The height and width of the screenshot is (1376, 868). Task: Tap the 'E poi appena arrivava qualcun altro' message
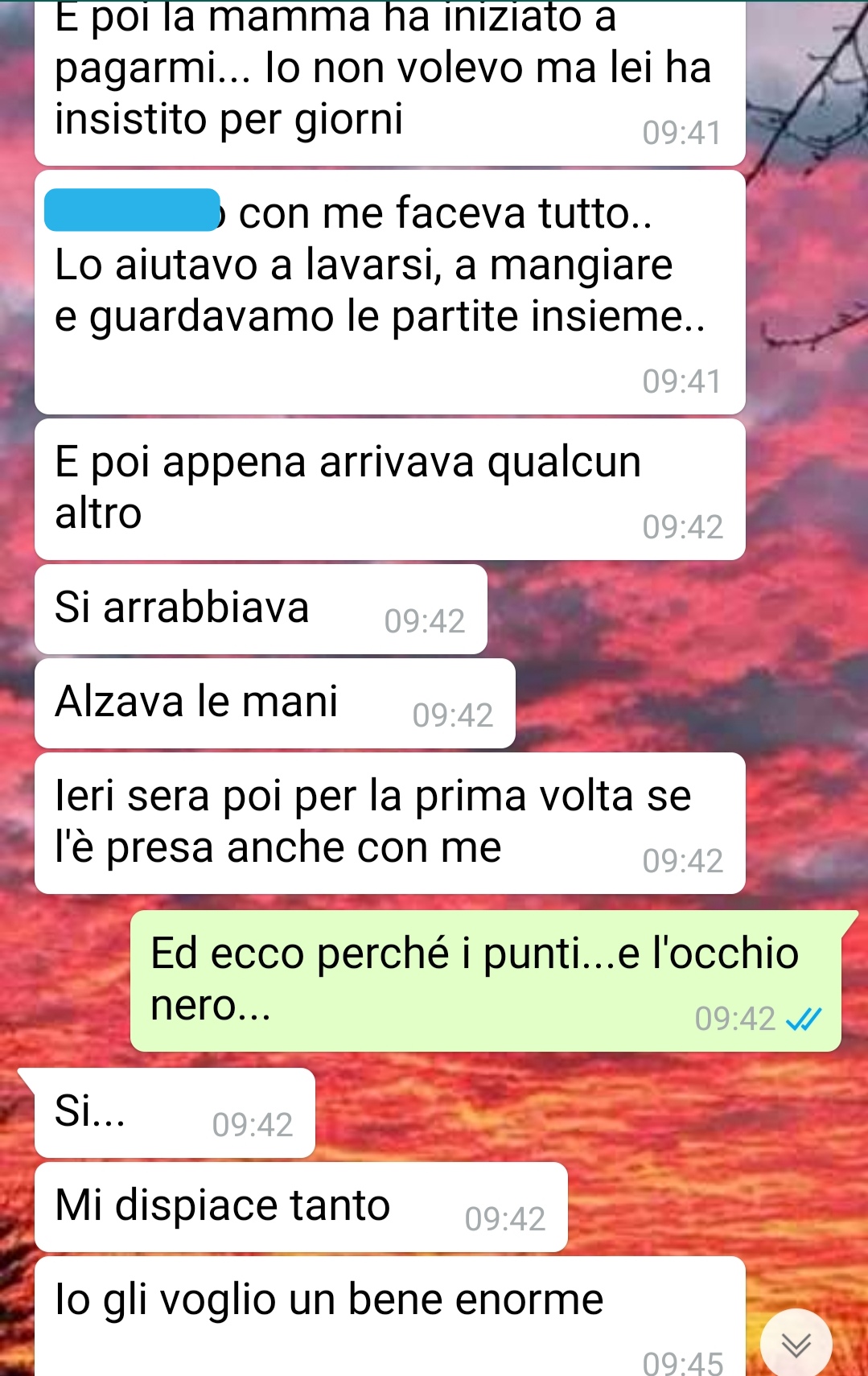[x=389, y=489]
